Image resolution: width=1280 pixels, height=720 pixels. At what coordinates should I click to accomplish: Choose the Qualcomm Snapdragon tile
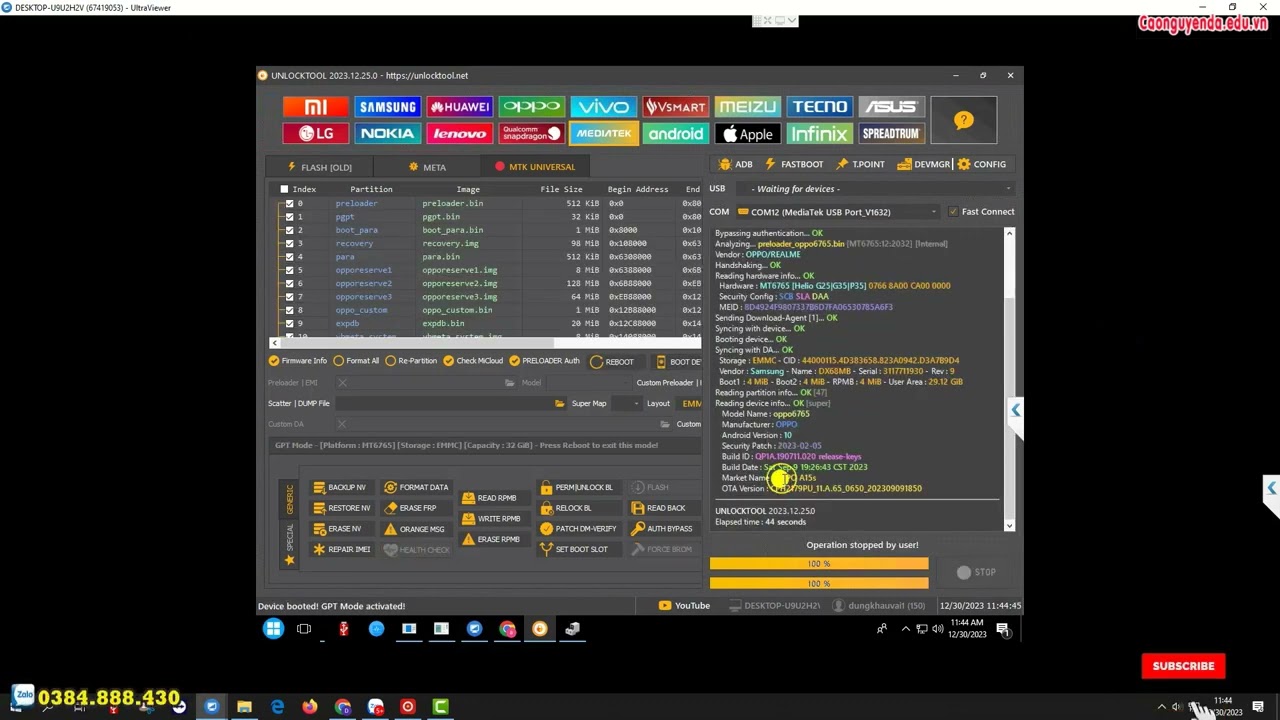pos(531,134)
